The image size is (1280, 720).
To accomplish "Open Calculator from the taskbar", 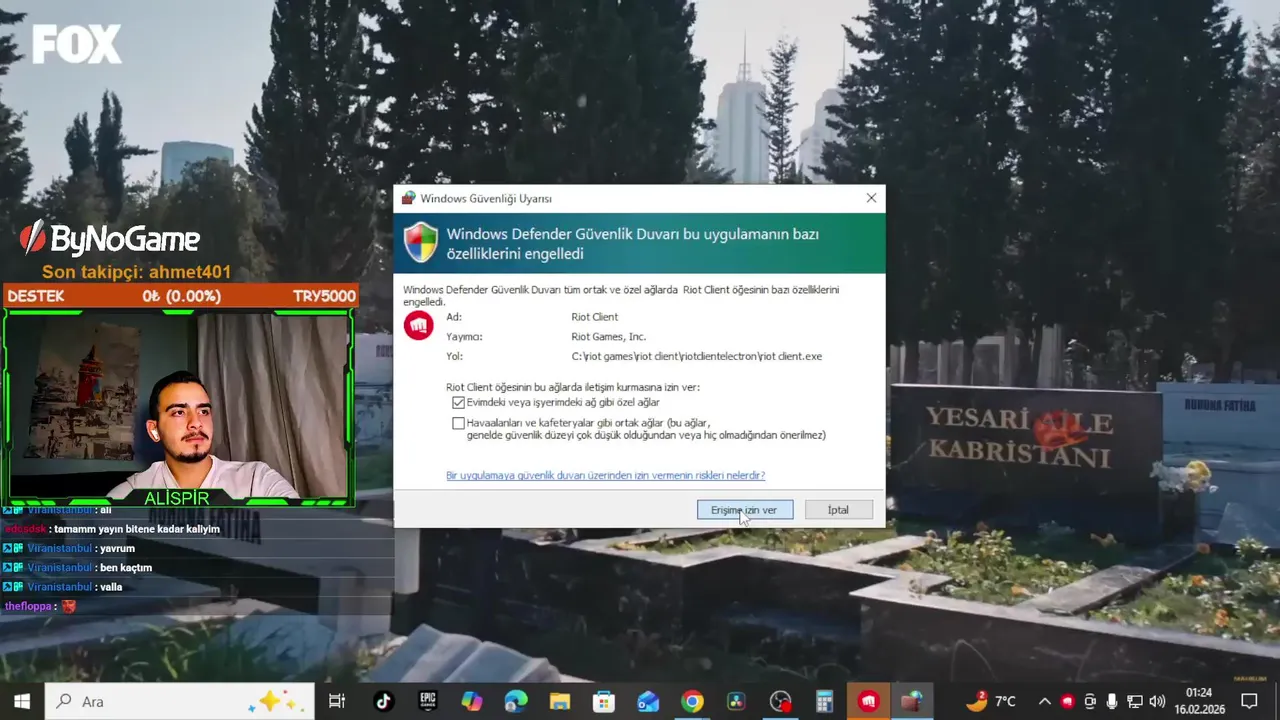I will pos(824,701).
